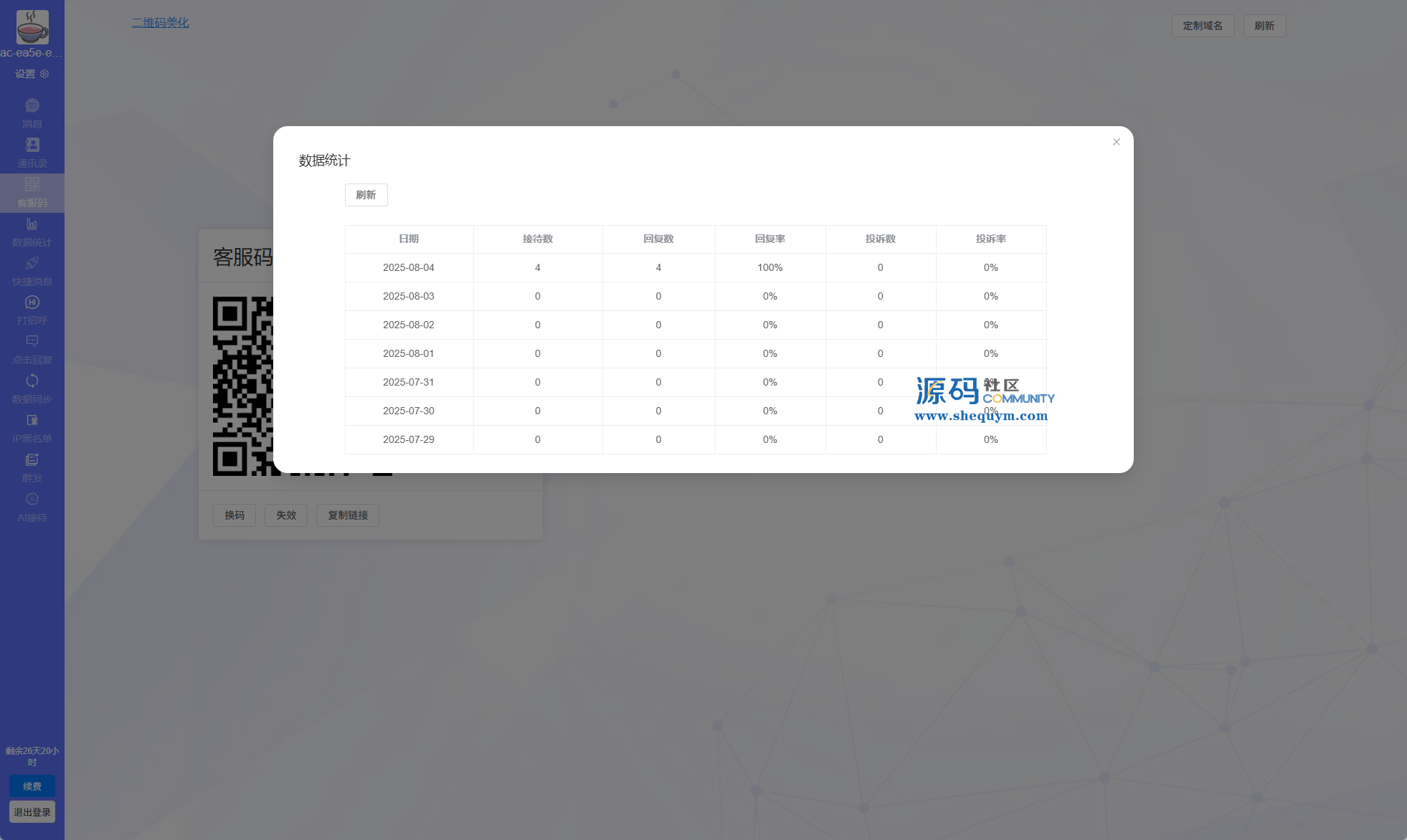Click the 二维码美化 link
1407x840 pixels.
pyautogui.click(x=160, y=23)
